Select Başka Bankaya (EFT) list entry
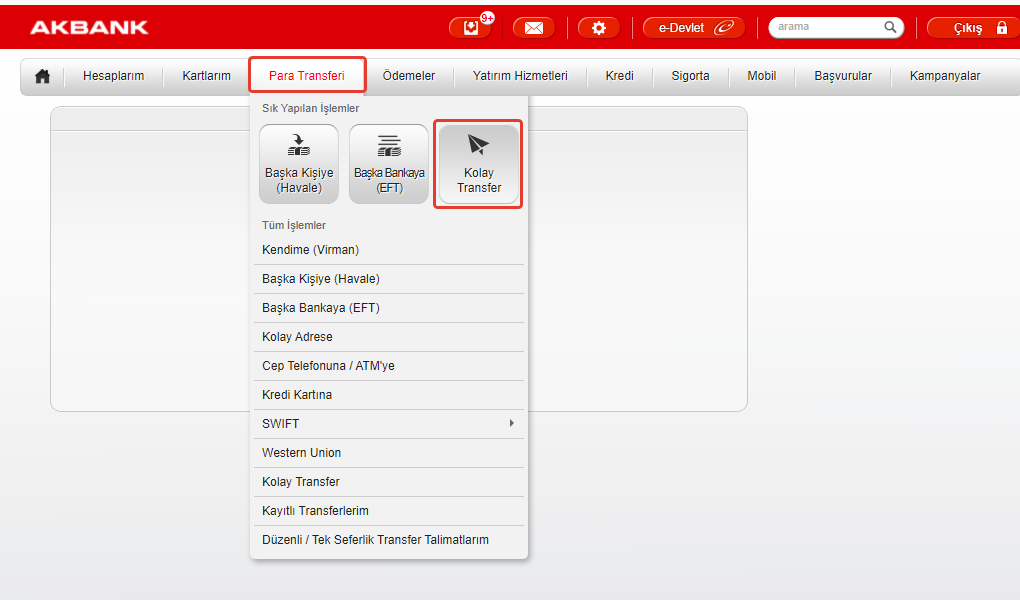Screen dimensions: 1020x600 [x=388, y=308]
